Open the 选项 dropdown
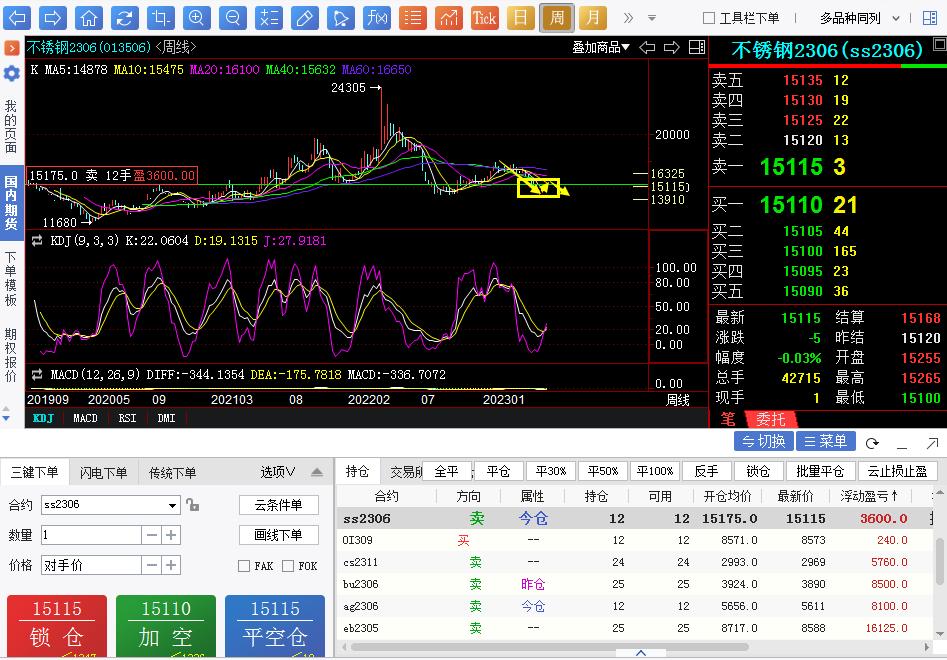The width and height of the screenshot is (947, 660). point(278,472)
